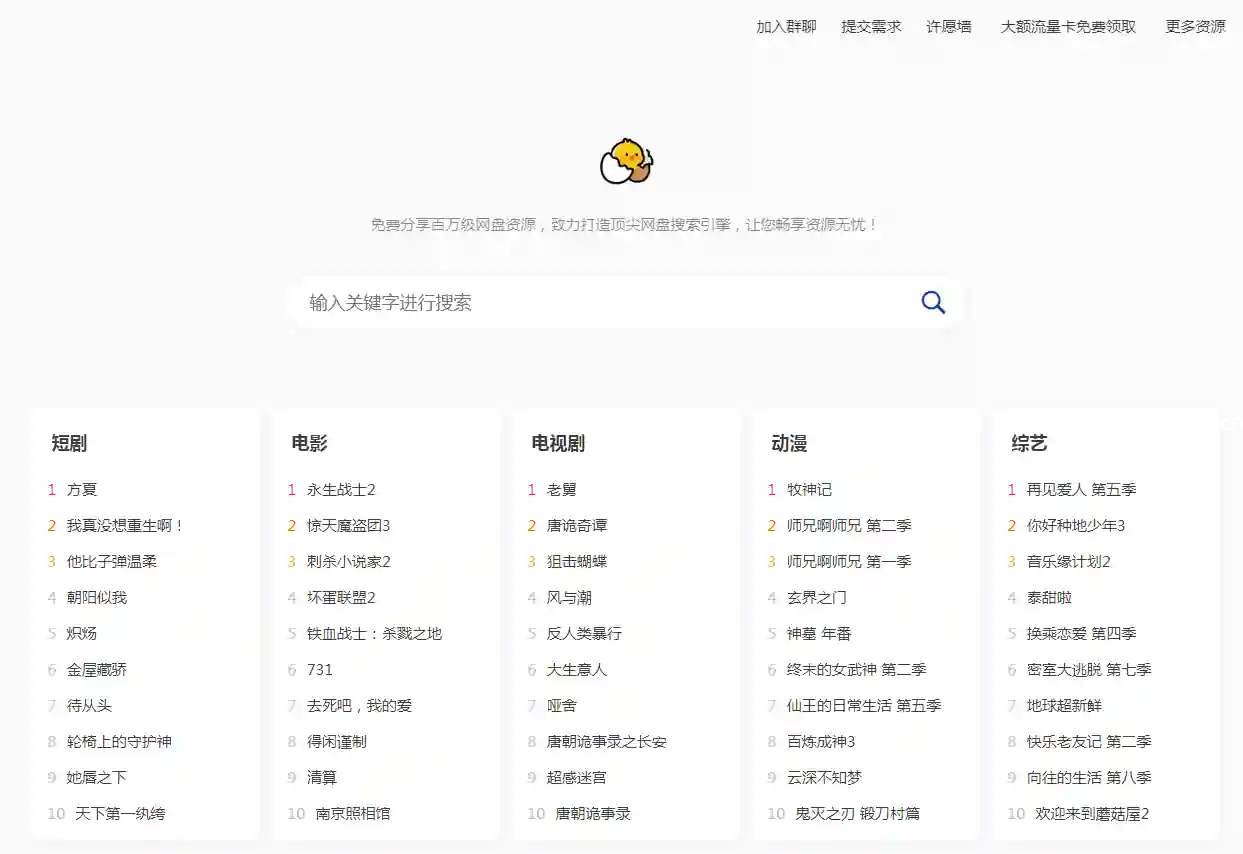
Task: Click the chick in eggshell logo
Action: coord(626,162)
